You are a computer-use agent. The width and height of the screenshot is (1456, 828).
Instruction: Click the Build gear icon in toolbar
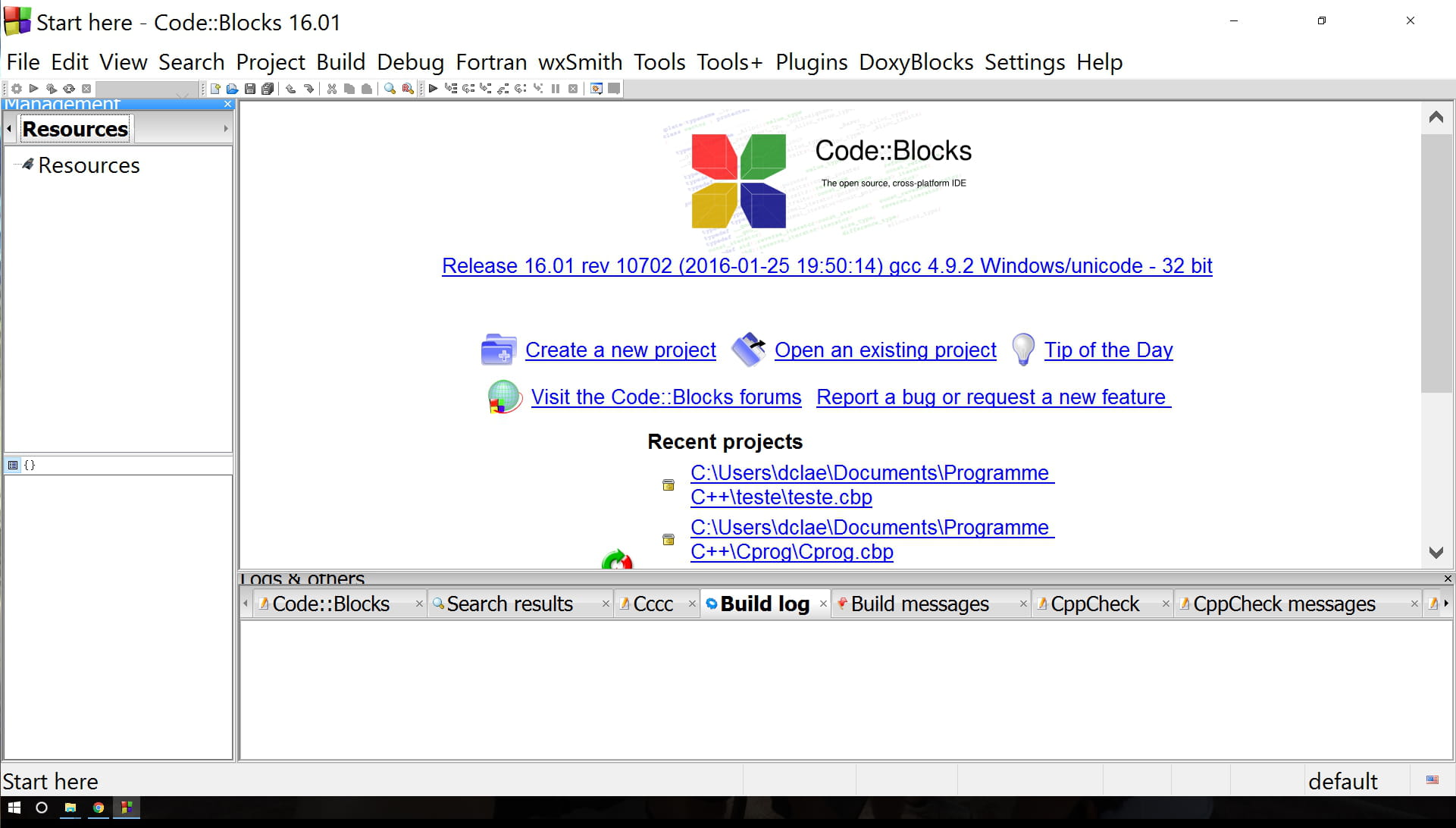[x=16, y=89]
